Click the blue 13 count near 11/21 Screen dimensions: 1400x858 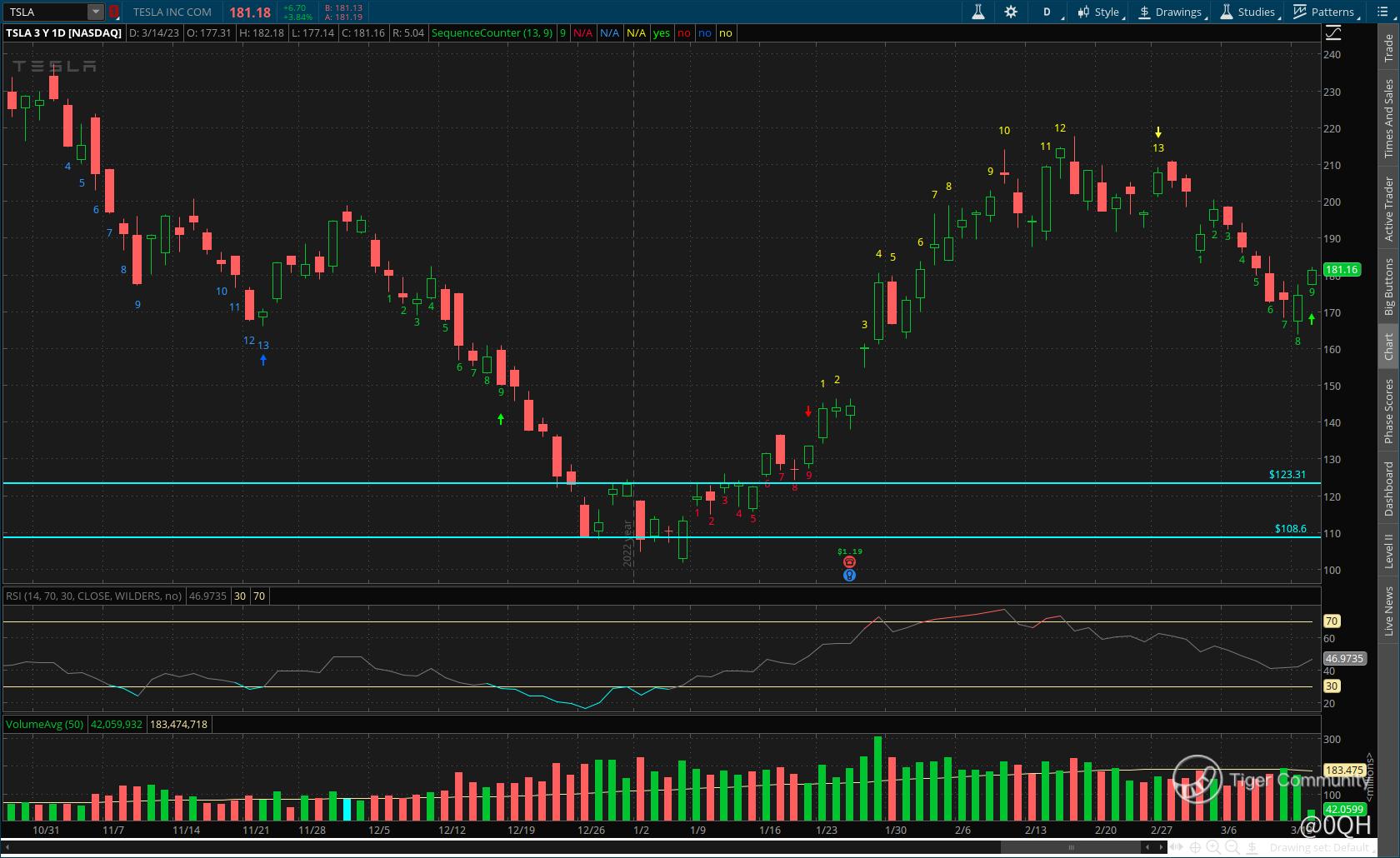(263, 346)
